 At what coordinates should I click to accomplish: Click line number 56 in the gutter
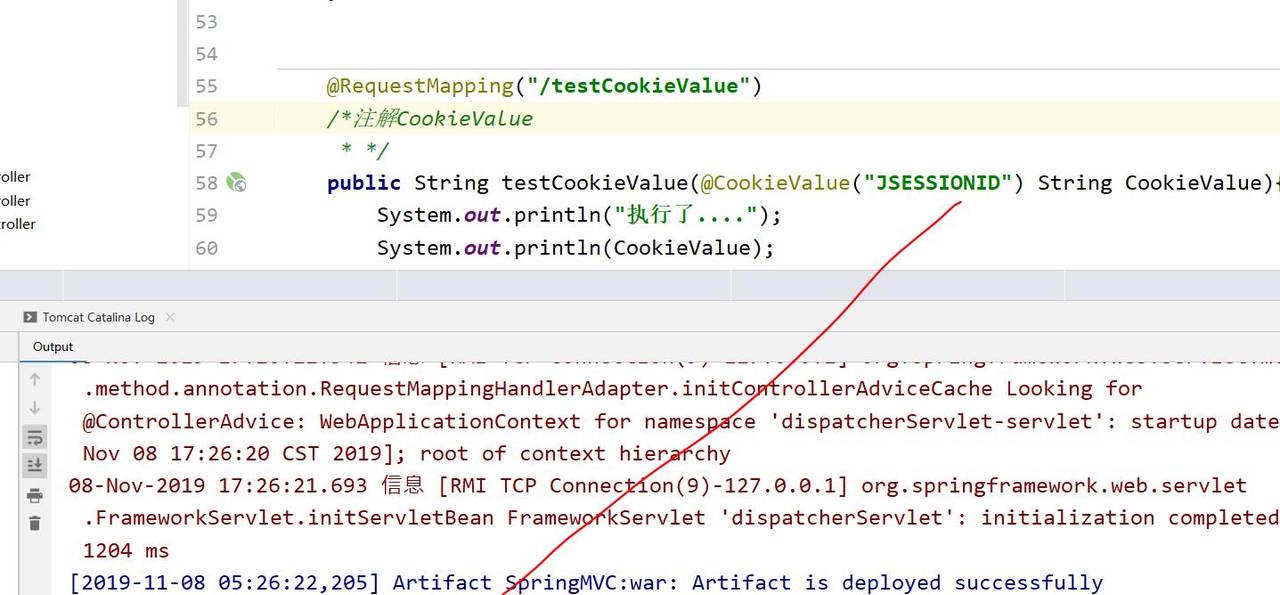tap(206, 119)
